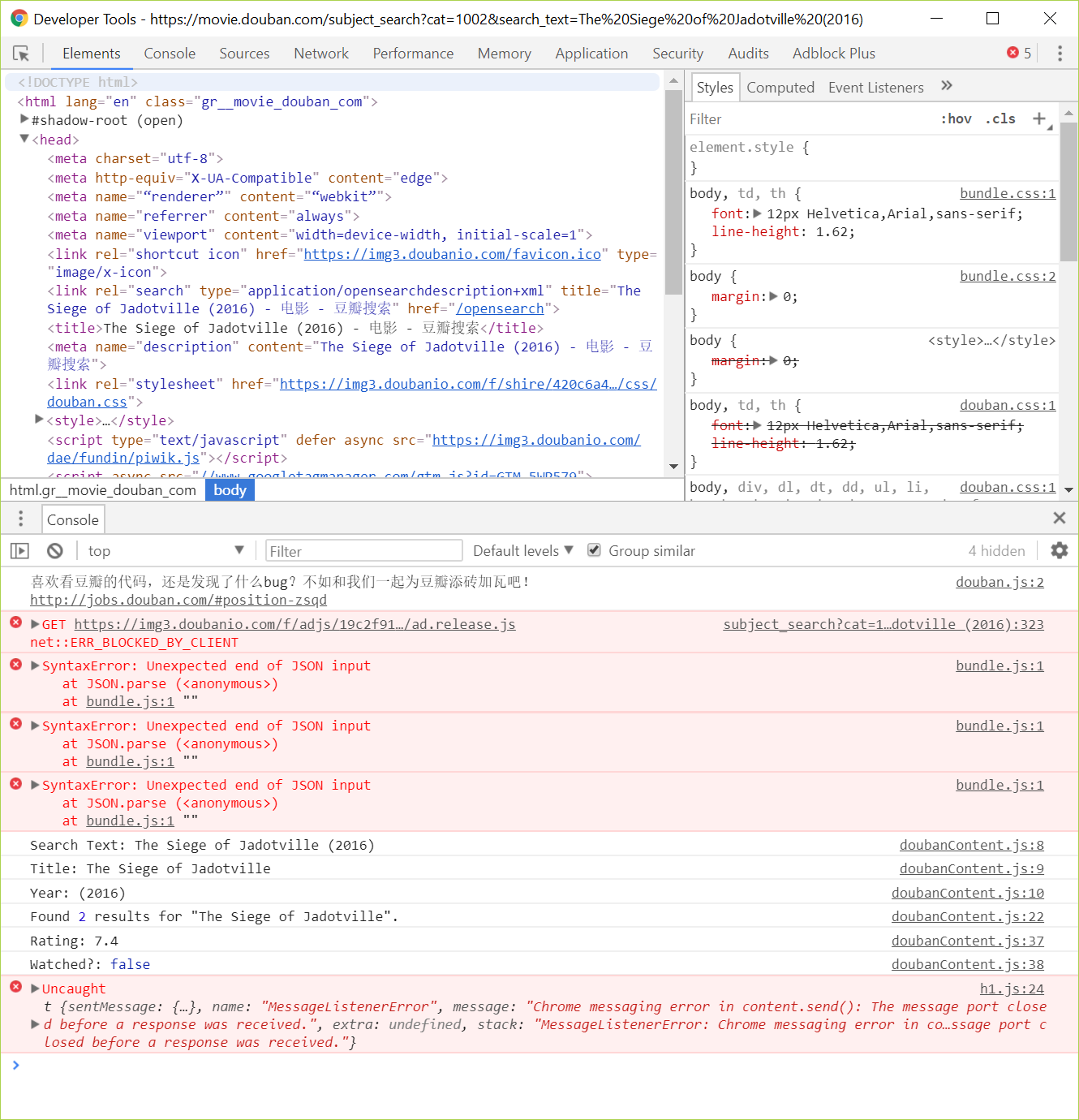Select the html.gr__movie_douban_com breadcrumb
Image resolution: width=1079 pixels, height=1120 pixels.
(103, 490)
